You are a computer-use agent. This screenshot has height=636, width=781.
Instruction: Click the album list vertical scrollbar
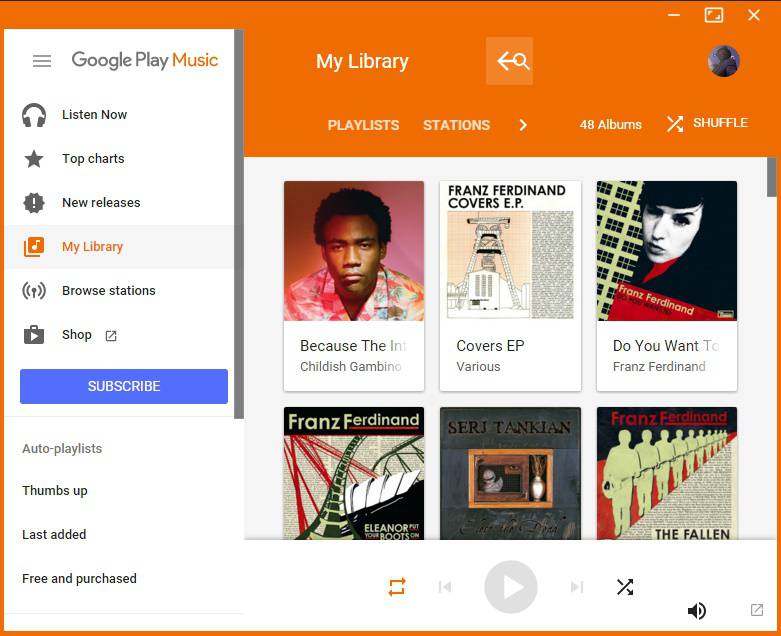[x=771, y=177]
